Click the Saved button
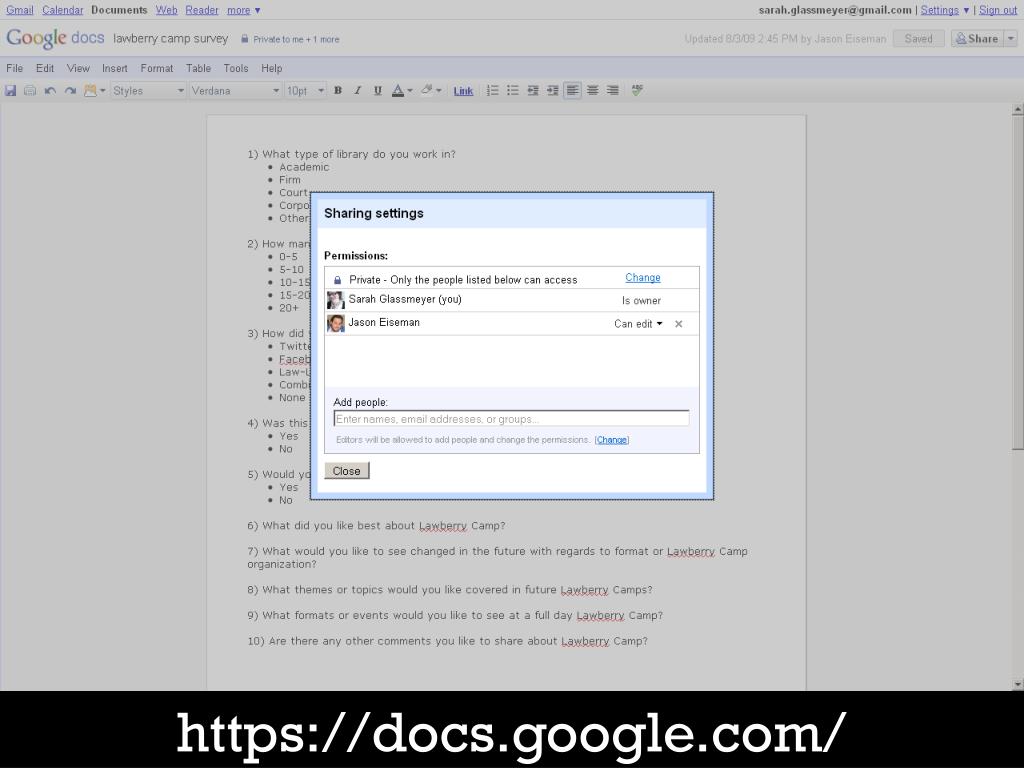 pos(918,39)
